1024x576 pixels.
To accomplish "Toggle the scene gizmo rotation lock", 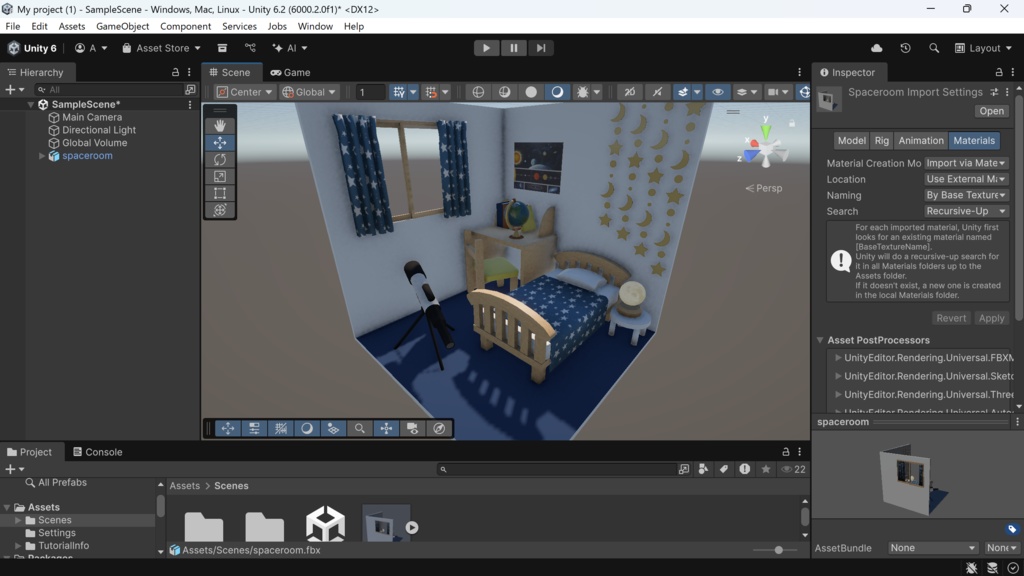I will [792, 123].
